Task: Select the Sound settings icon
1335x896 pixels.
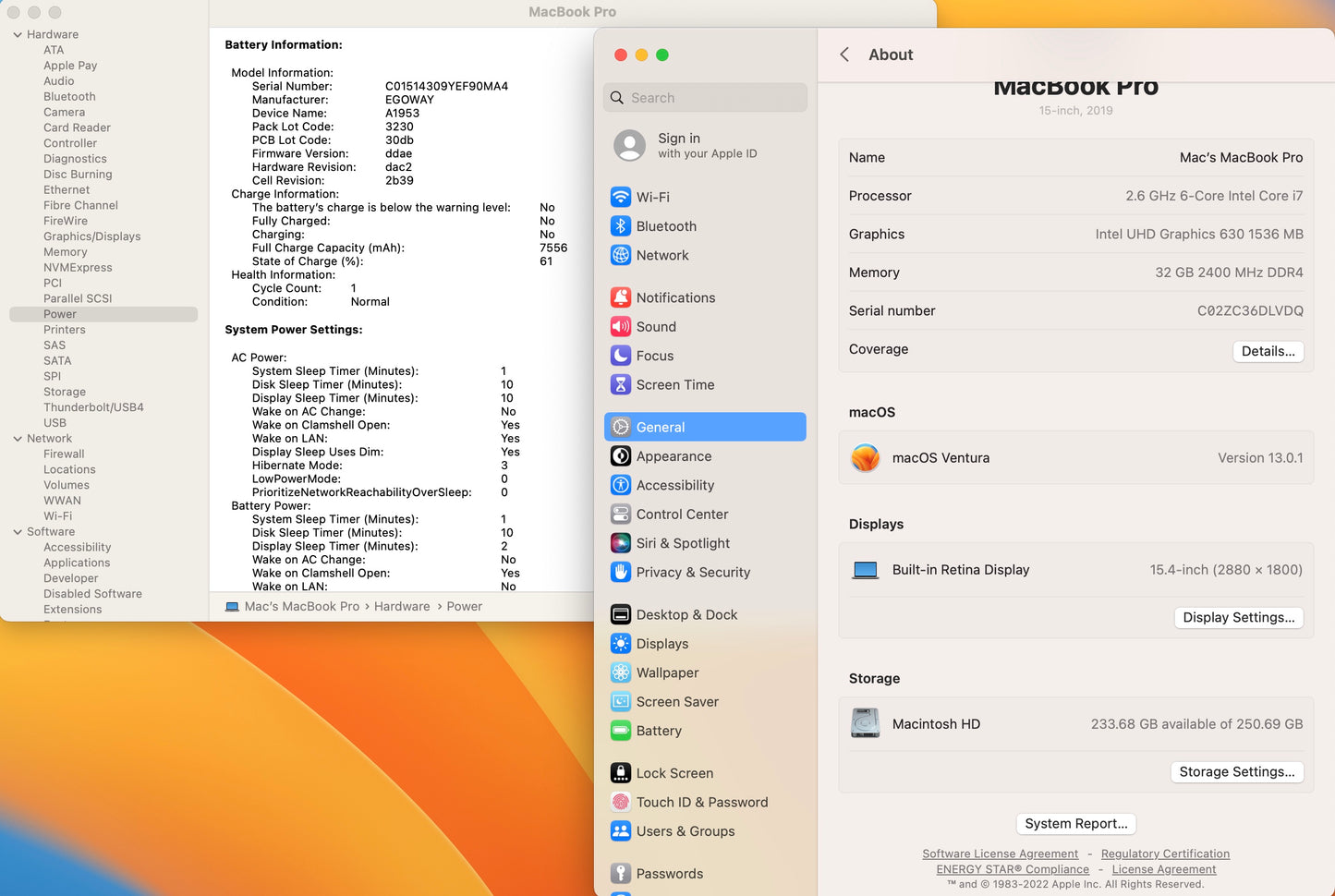Action: (656, 326)
